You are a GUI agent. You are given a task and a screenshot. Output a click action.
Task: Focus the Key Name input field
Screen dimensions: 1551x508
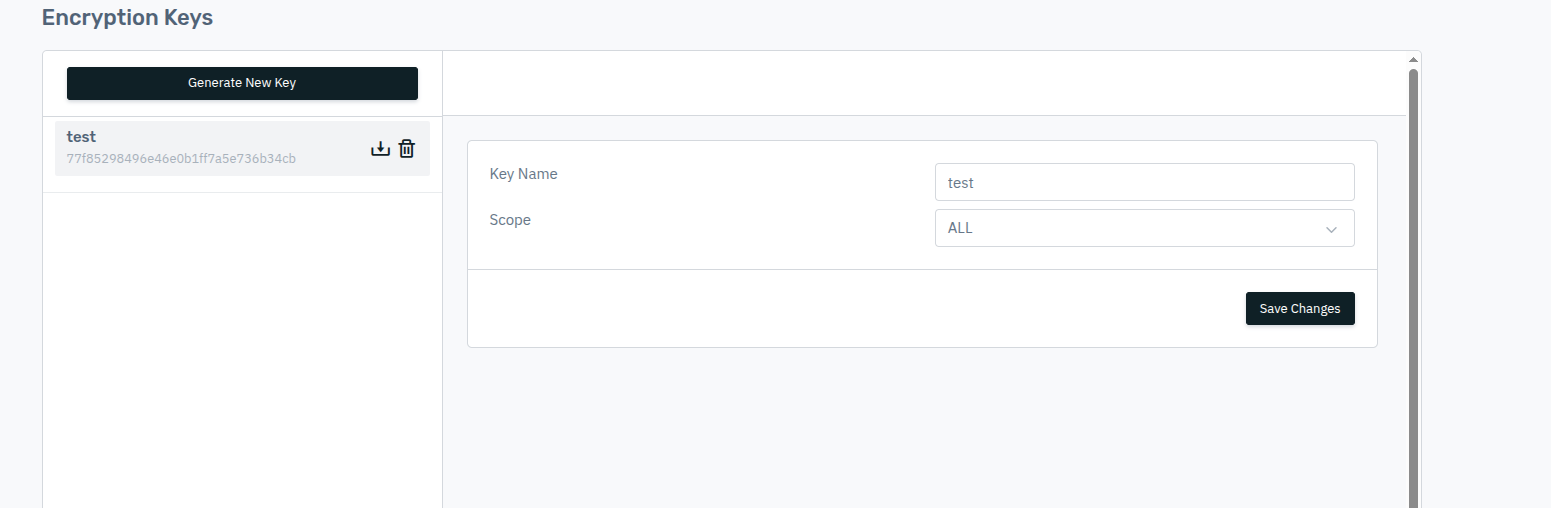(x=1144, y=183)
